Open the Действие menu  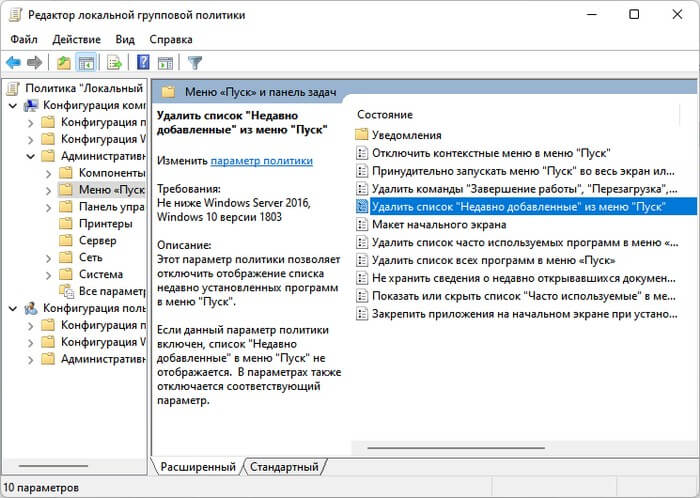(77, 39)
